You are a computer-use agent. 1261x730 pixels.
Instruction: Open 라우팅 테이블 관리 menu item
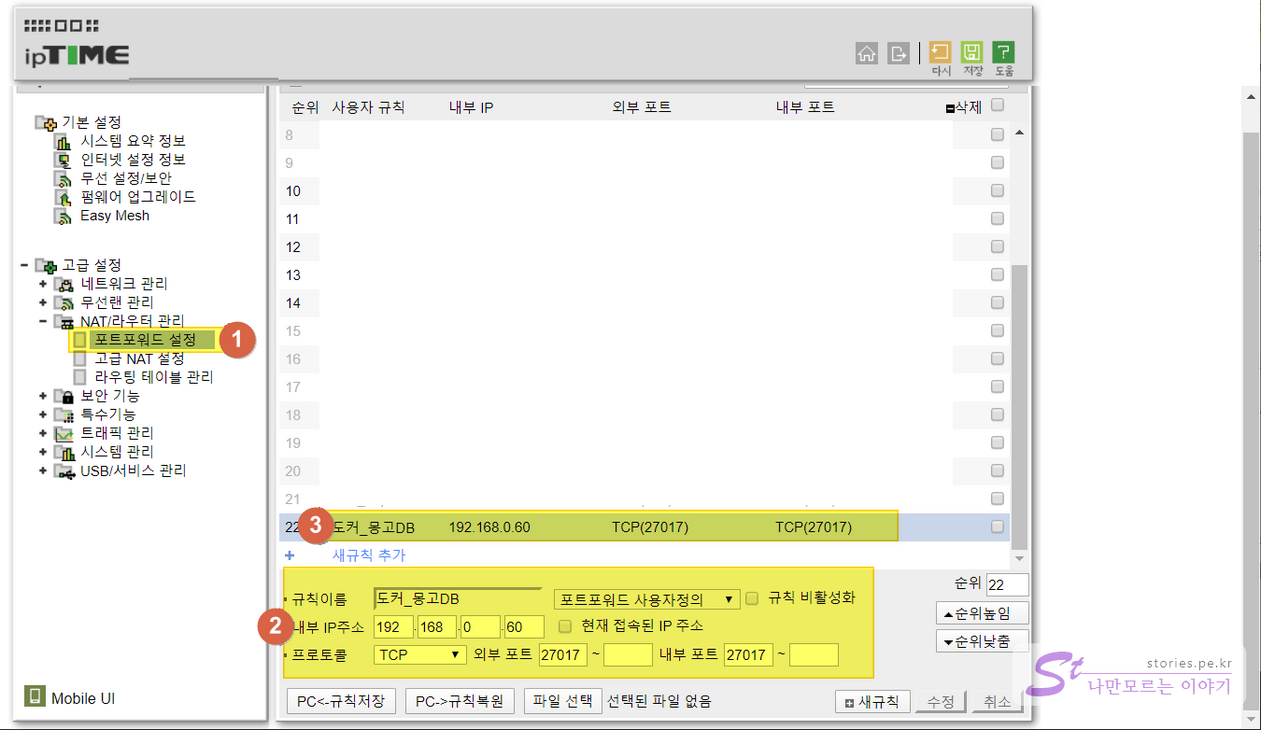tap(153, 377)
